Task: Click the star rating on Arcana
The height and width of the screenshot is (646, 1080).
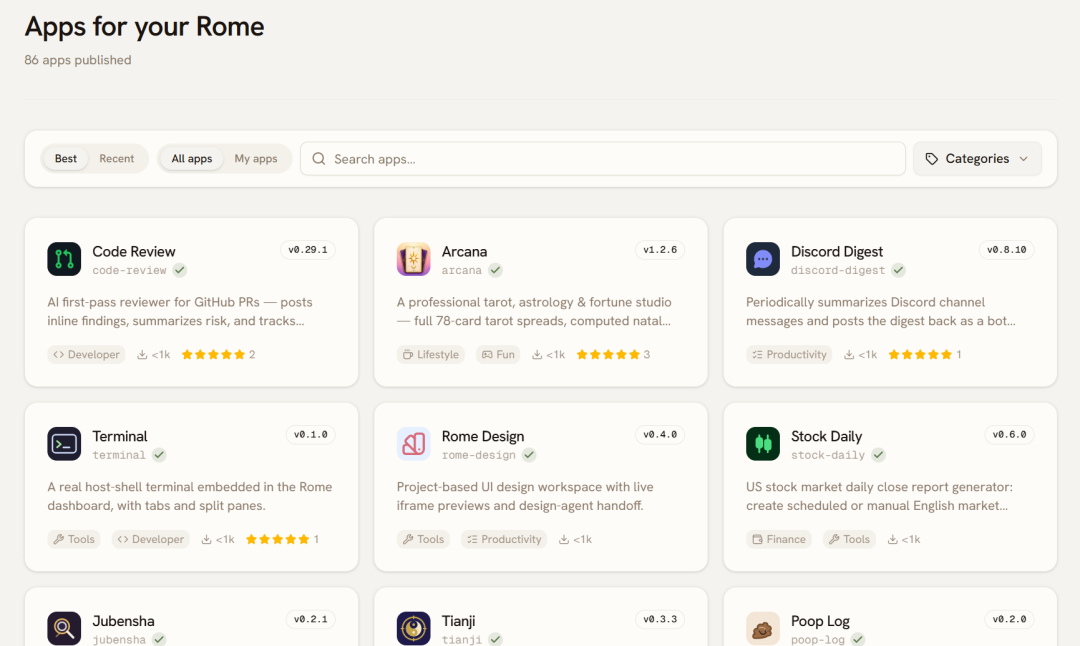Action: pos(608,355)
